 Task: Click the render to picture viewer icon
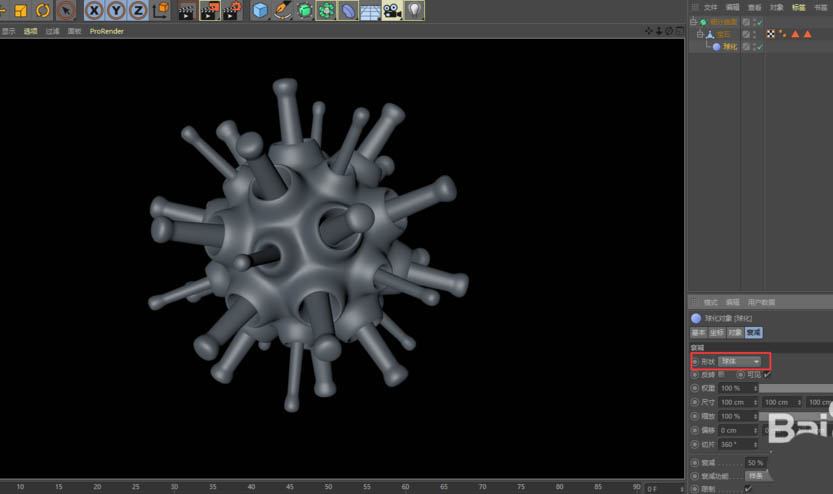pyautogui.click(x=208, y=11)
